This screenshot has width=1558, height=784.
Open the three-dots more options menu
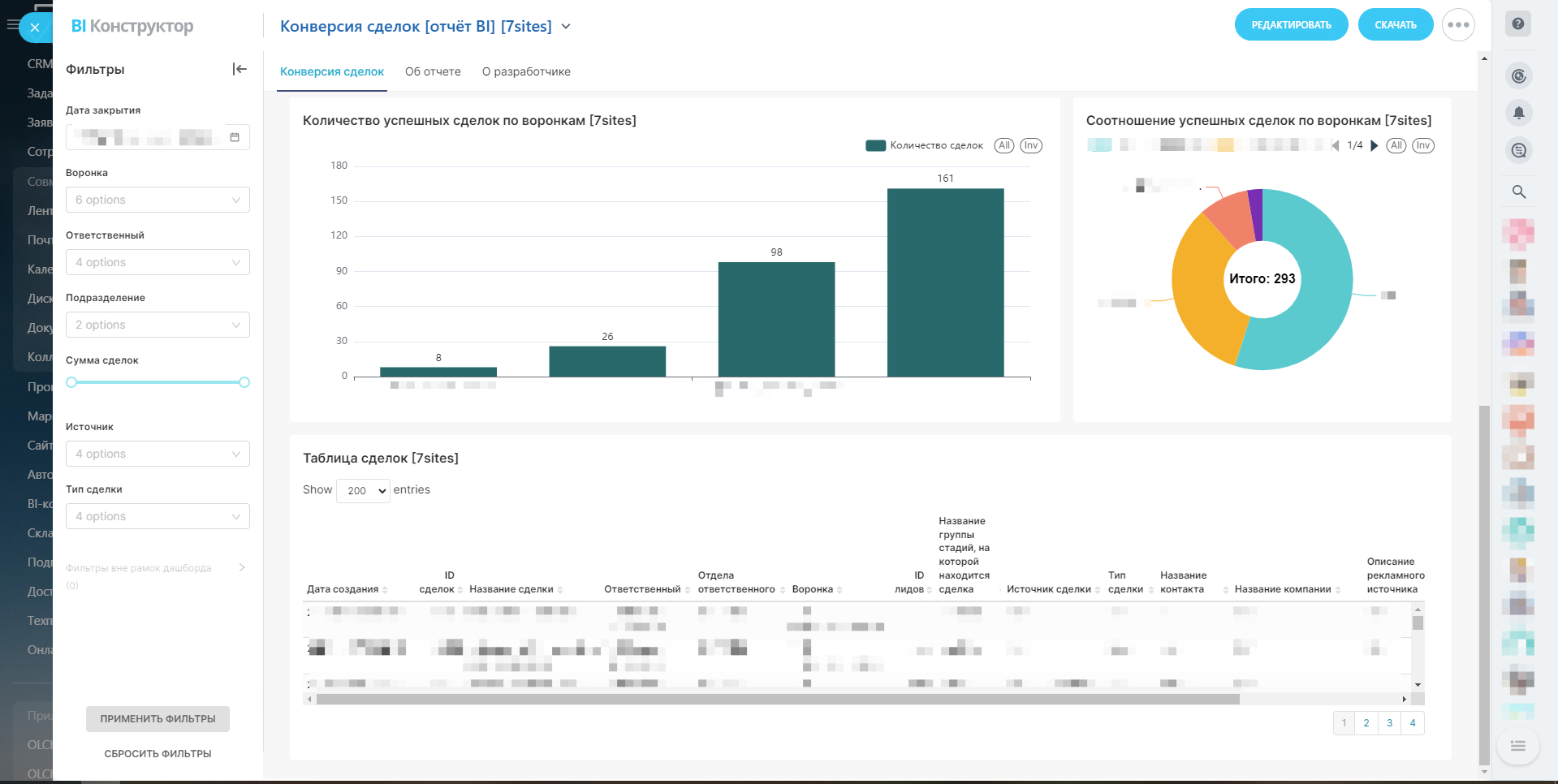[x=1458, y=25]
